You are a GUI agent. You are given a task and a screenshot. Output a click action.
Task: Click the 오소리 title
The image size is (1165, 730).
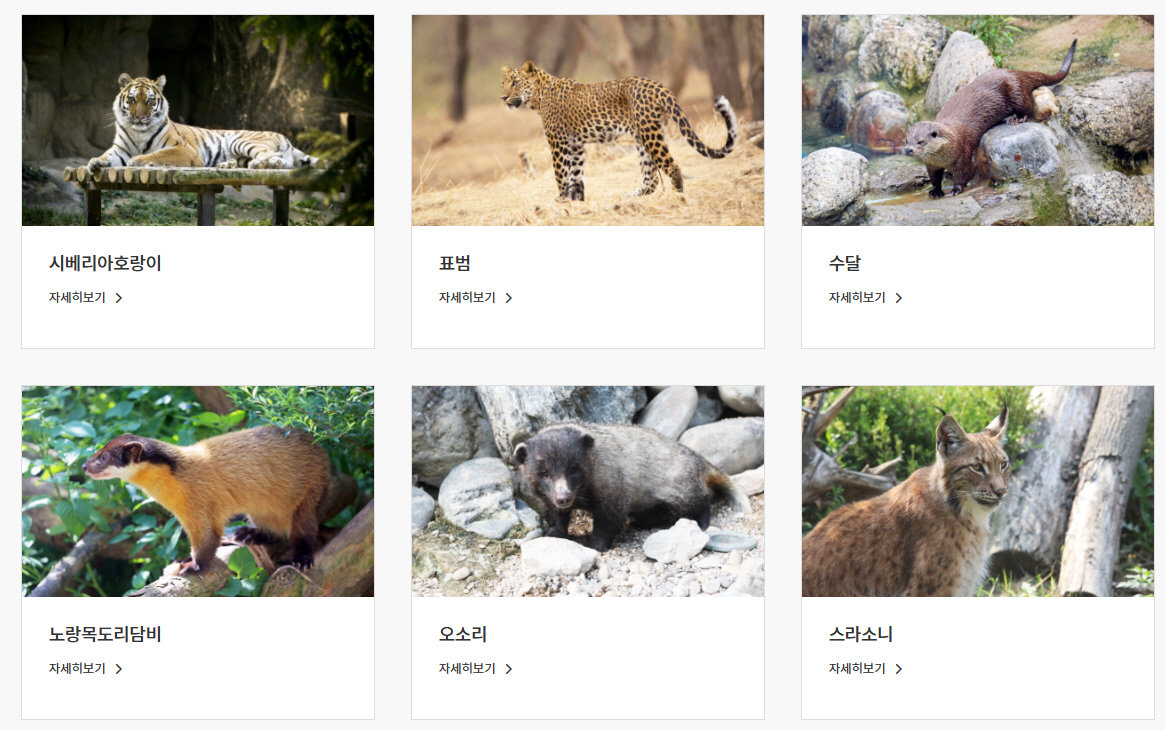coord(463,634)
